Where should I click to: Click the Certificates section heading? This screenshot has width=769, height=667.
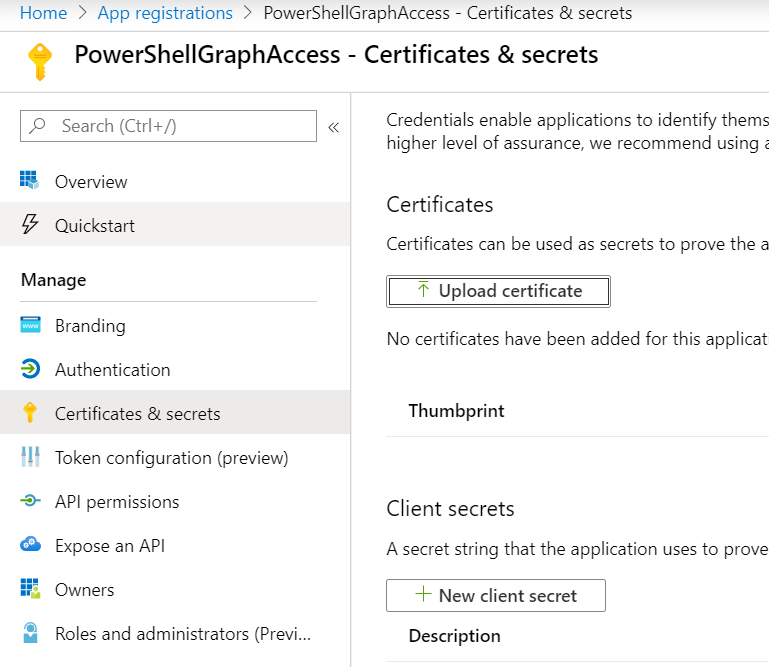tap(439, 205)
